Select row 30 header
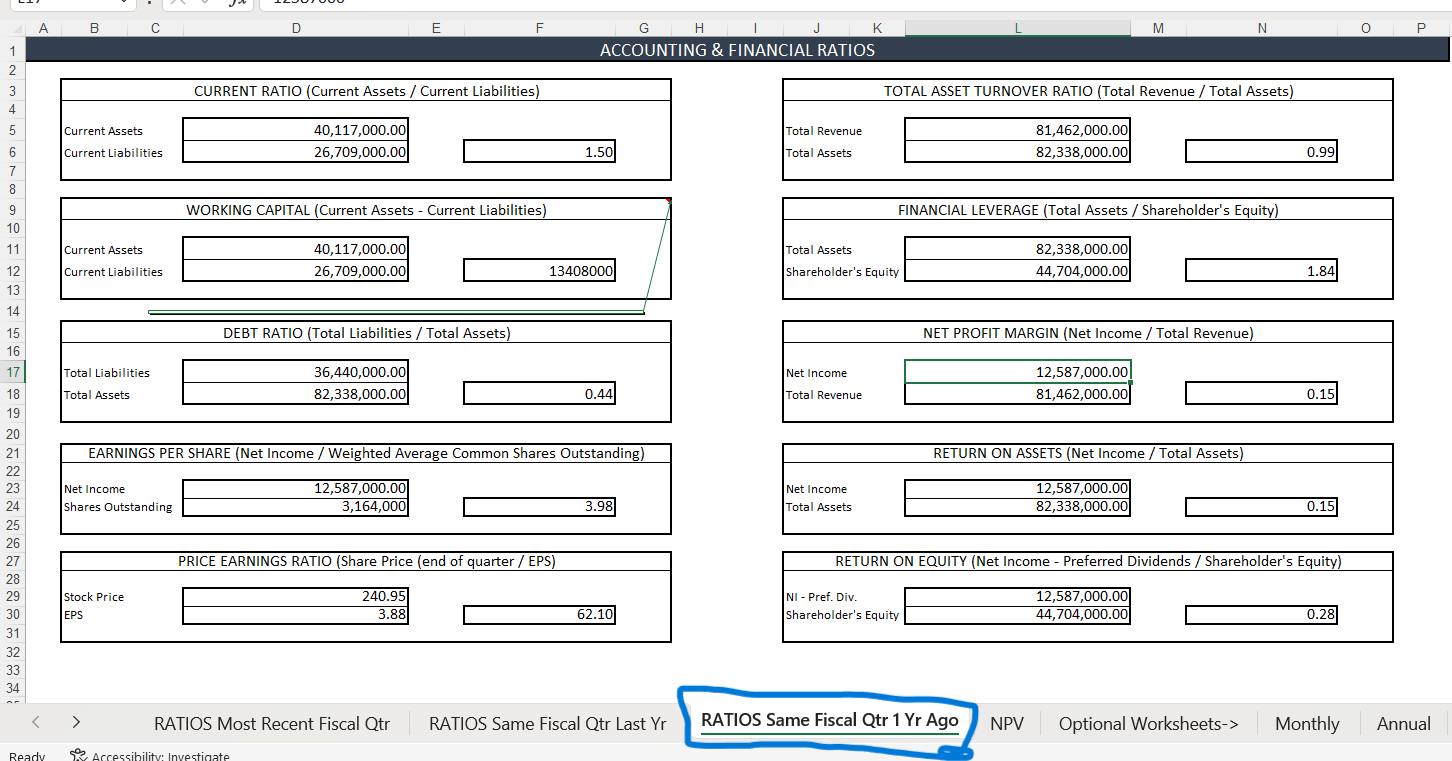 13,614
